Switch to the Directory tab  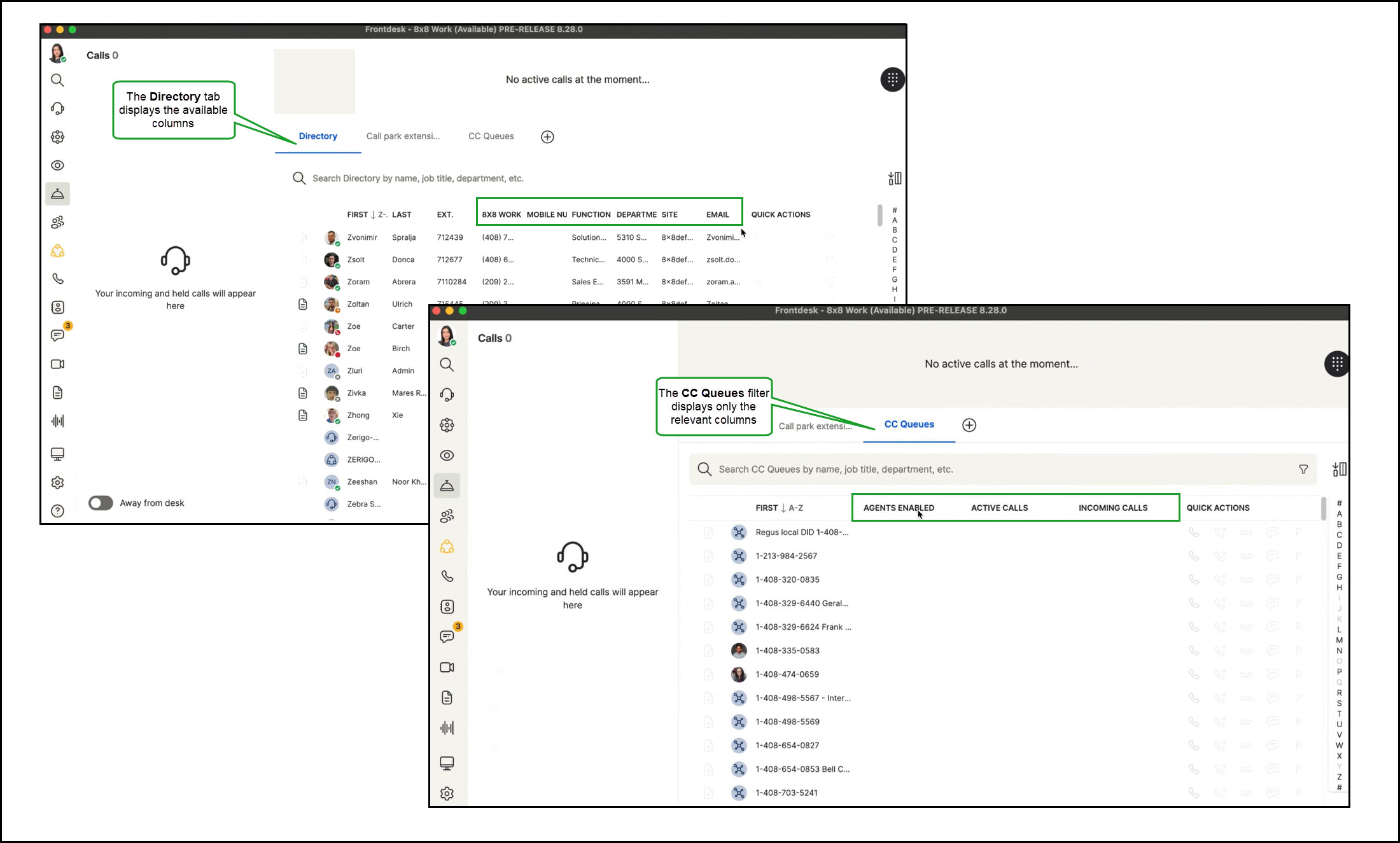tap(318, 136)
